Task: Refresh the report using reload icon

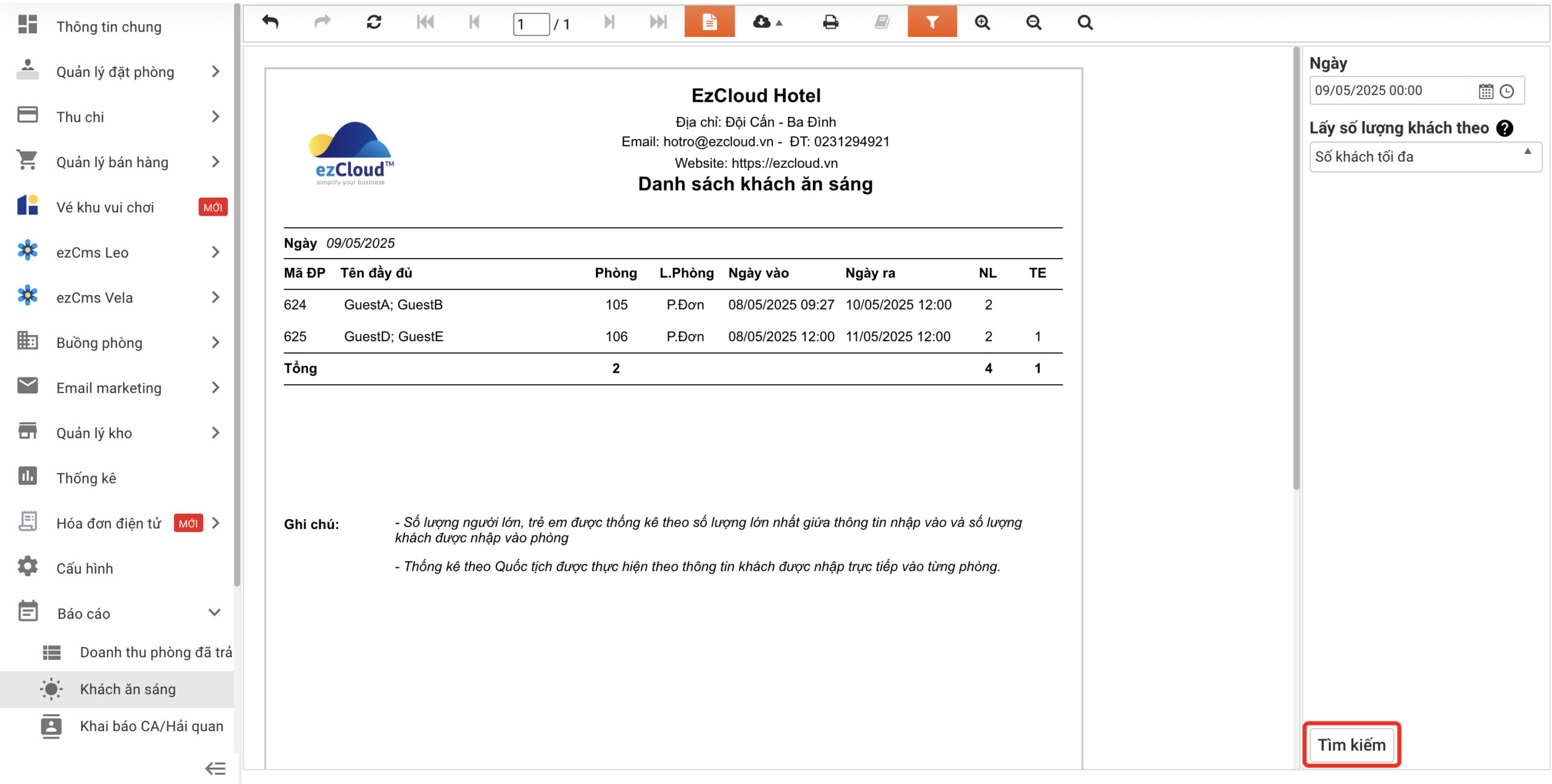Action: (x=374, y=22)
